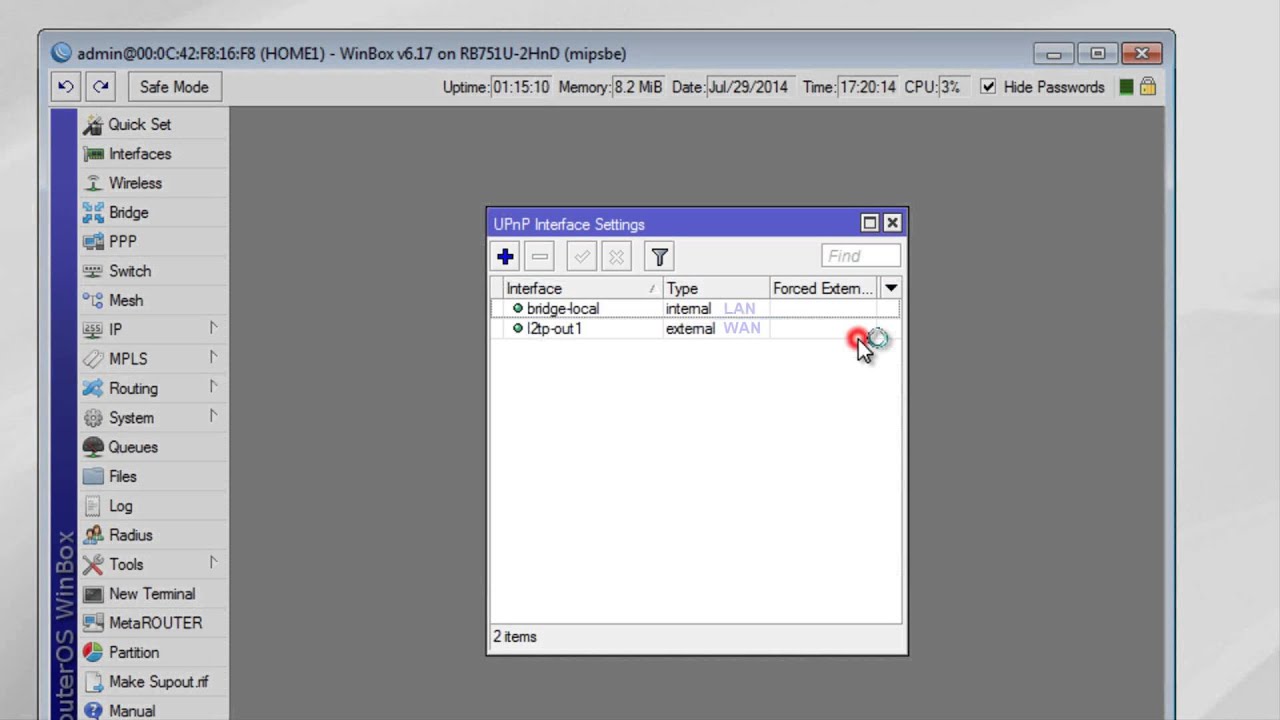1280x720 pixels.
Task: Click the Memory value 8.2 MiB
Action: coord(638,87)
